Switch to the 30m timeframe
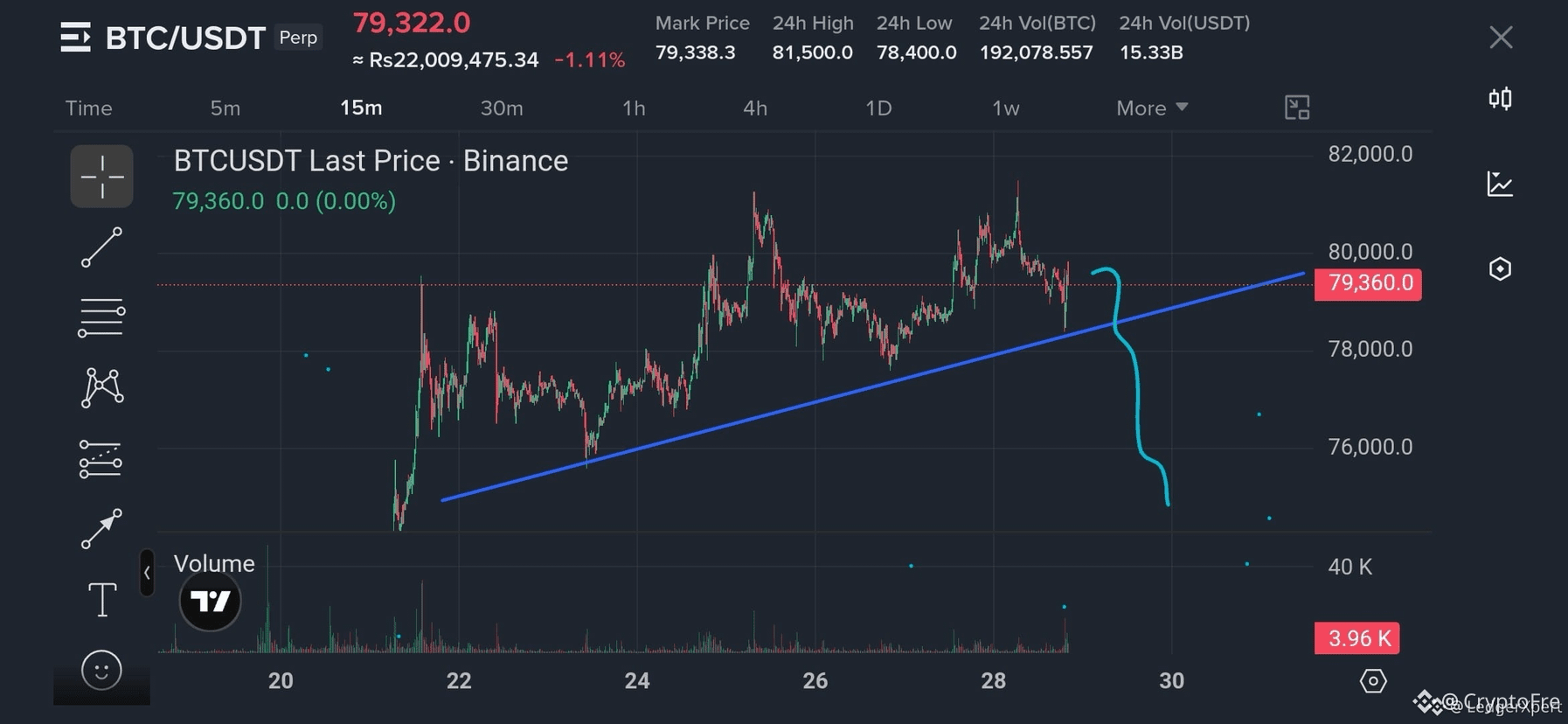The height and width of the screenshot is (724, 1568). pyautogui.click(x=502, y=108)
